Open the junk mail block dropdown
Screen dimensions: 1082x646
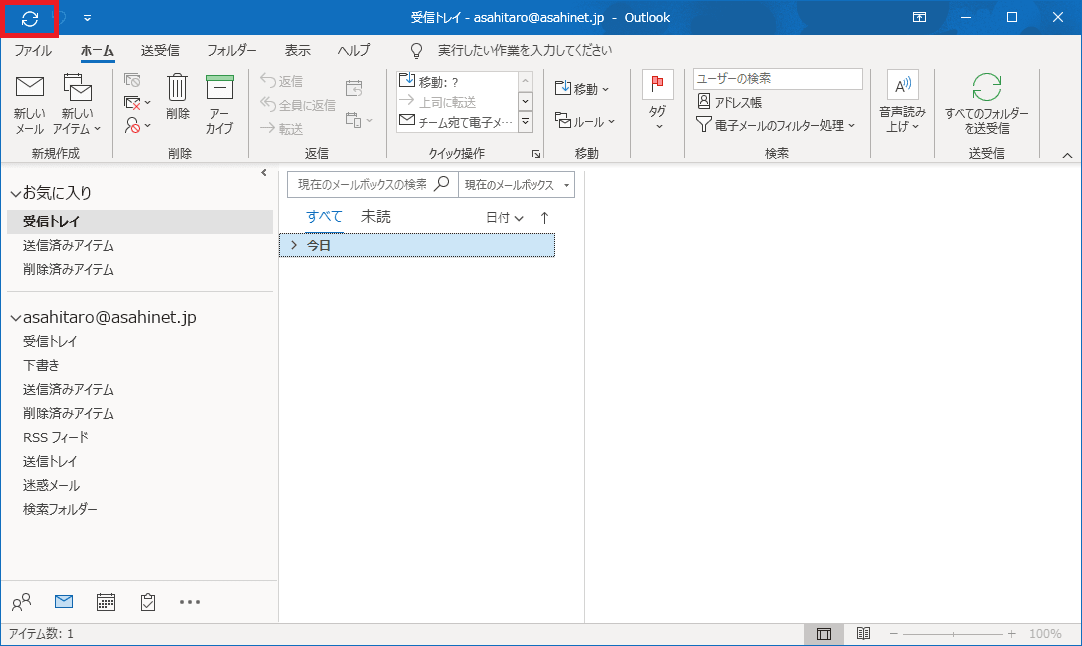pos(137,126)
